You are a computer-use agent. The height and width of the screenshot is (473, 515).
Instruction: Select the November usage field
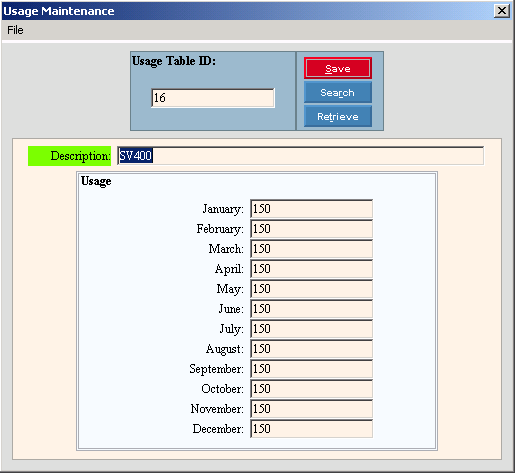coord(311,409)
